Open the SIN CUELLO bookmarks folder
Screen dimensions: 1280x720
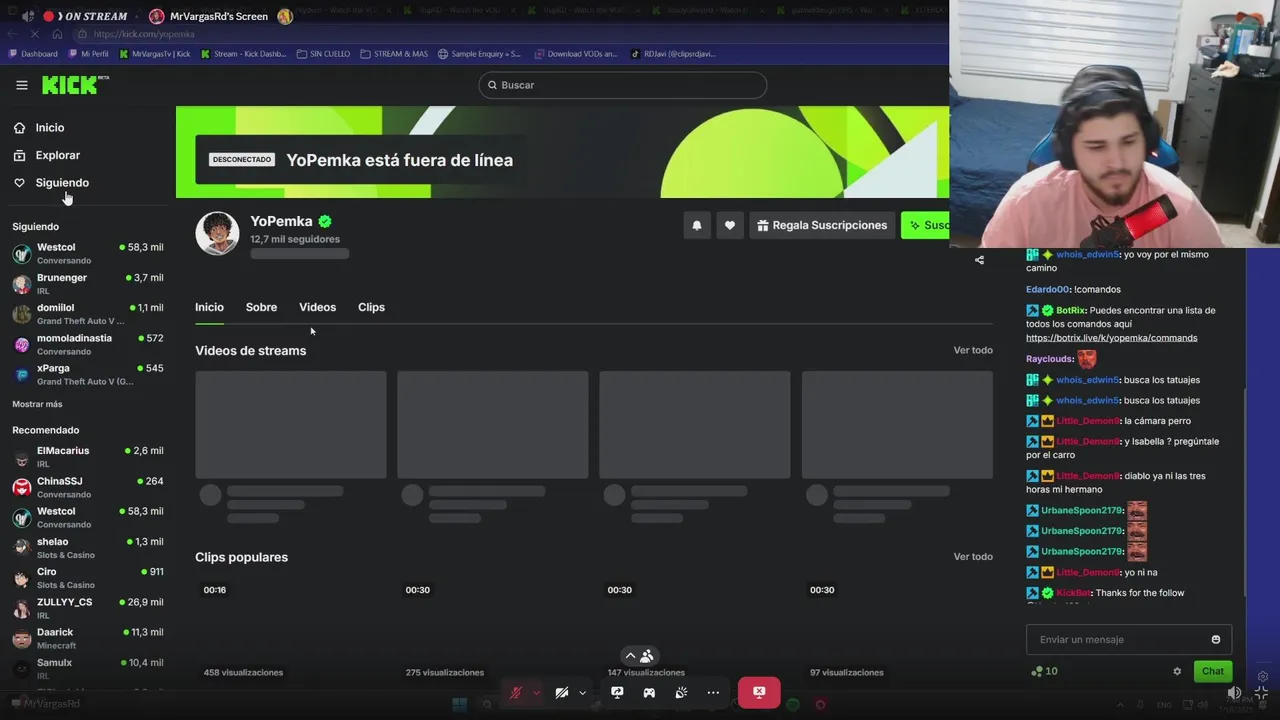coord(324,54)
